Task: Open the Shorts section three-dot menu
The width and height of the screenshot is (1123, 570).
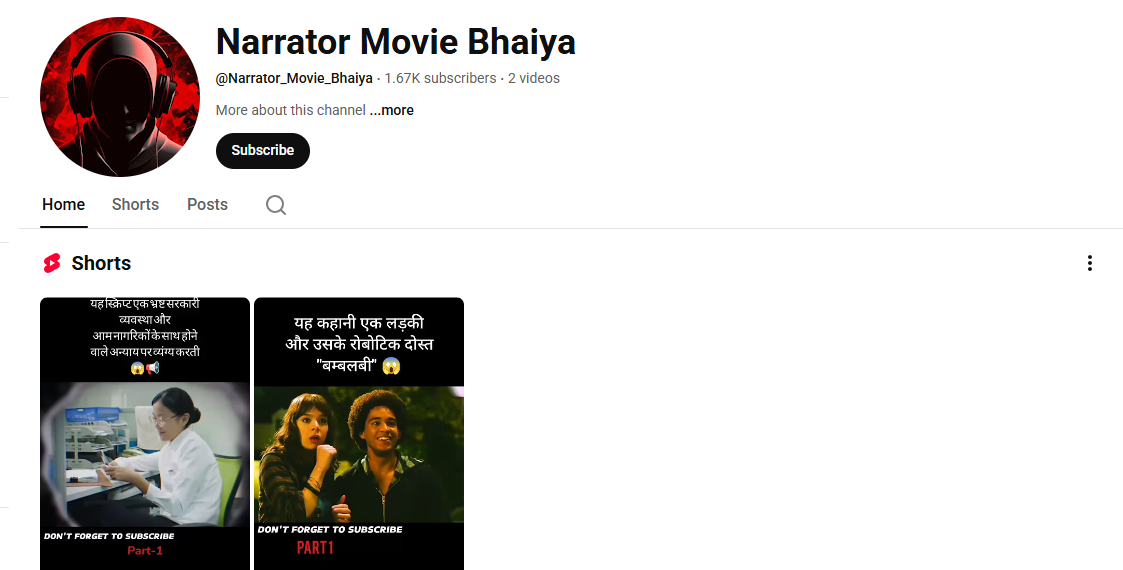Action: click(x=1089, y=264)
